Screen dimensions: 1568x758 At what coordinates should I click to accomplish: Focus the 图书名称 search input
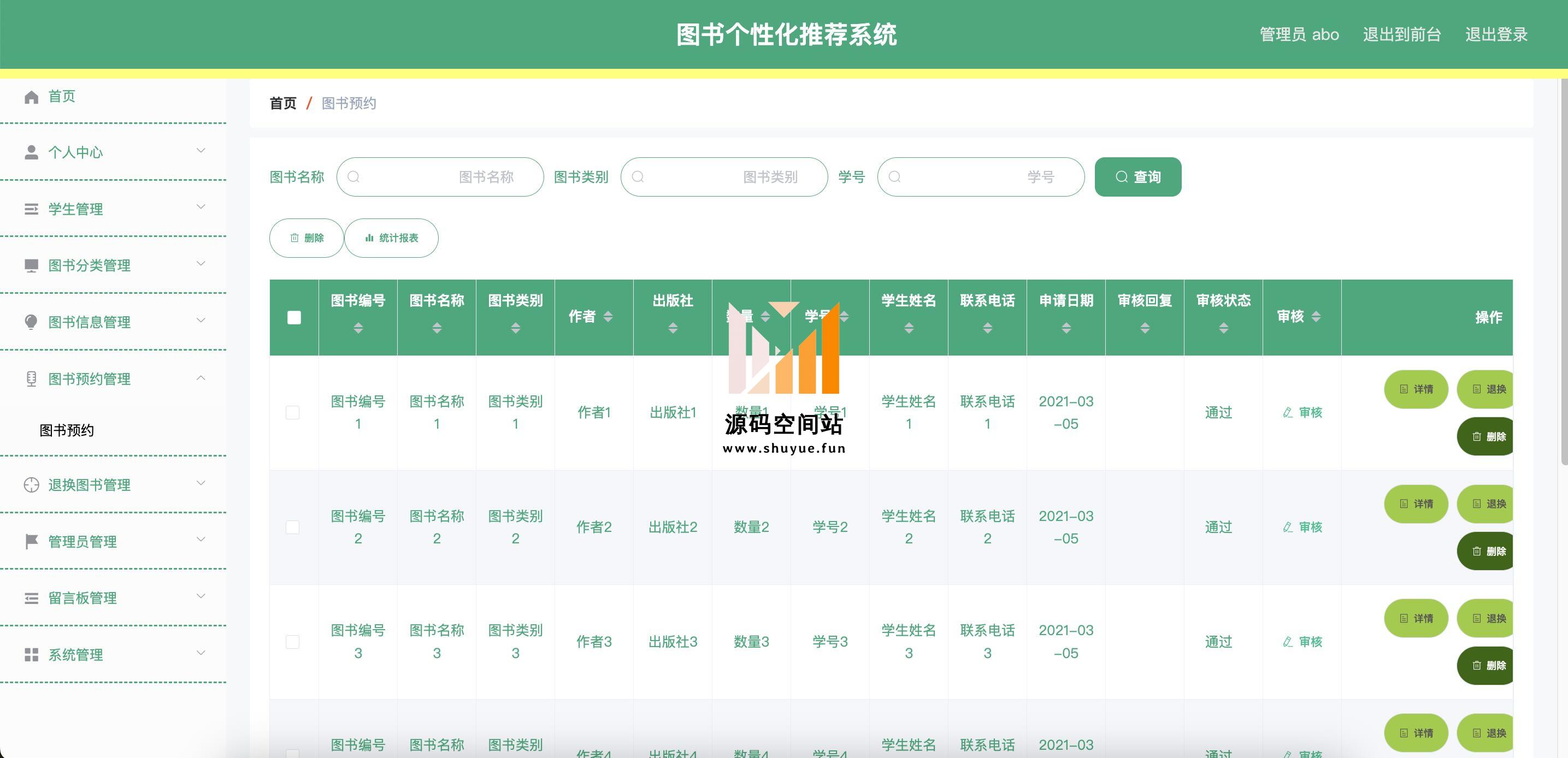tap(440, 177)
